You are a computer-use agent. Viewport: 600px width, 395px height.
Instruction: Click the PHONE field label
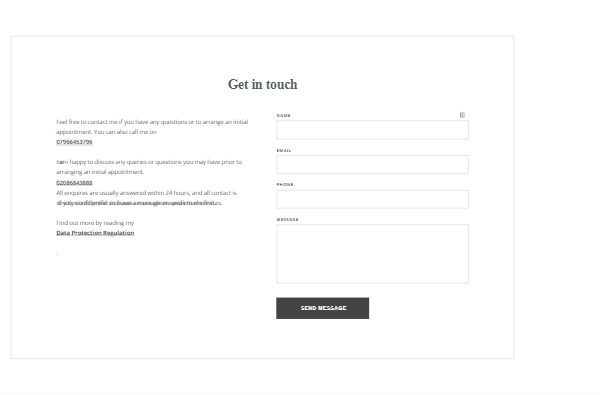[x=285, y=184]
